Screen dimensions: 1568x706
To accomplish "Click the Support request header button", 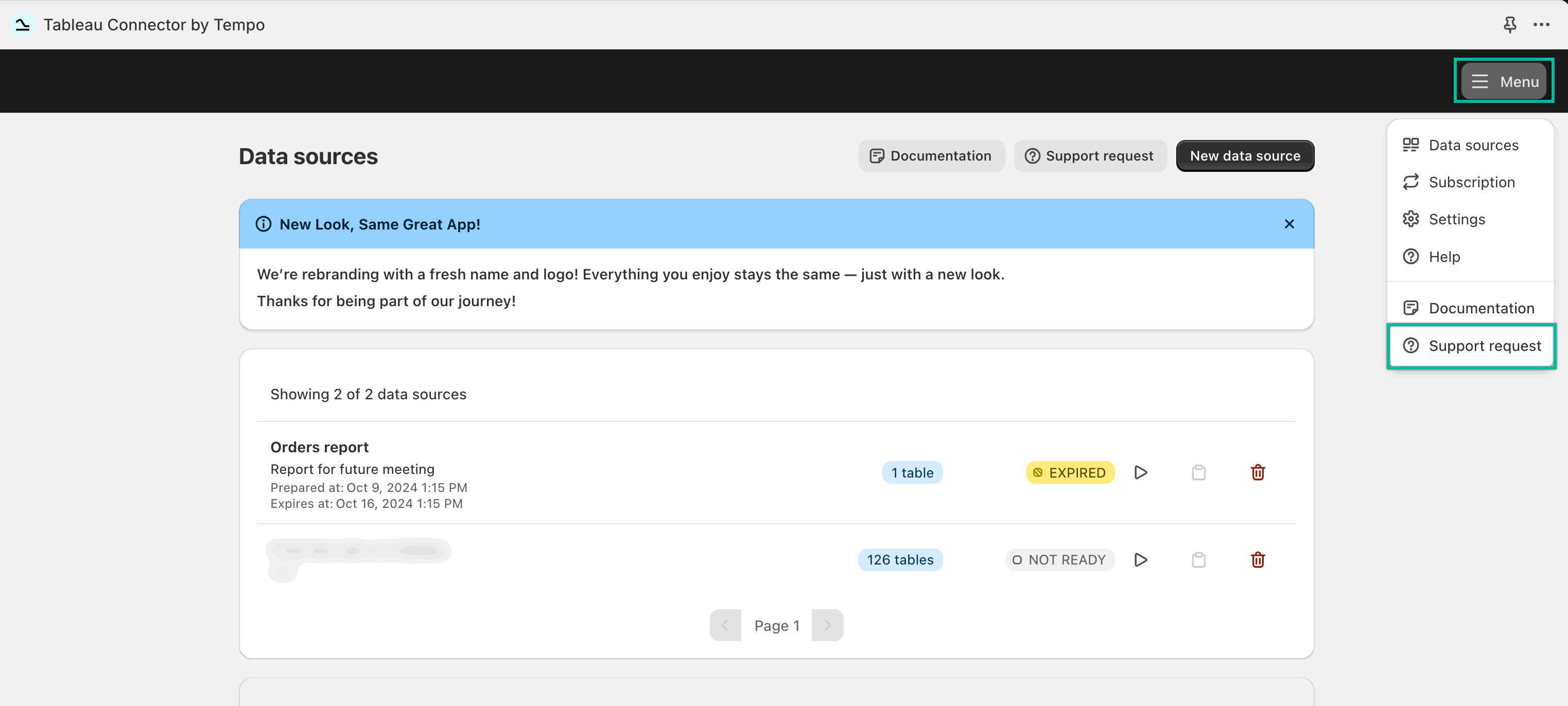I will pos(1090,155).
